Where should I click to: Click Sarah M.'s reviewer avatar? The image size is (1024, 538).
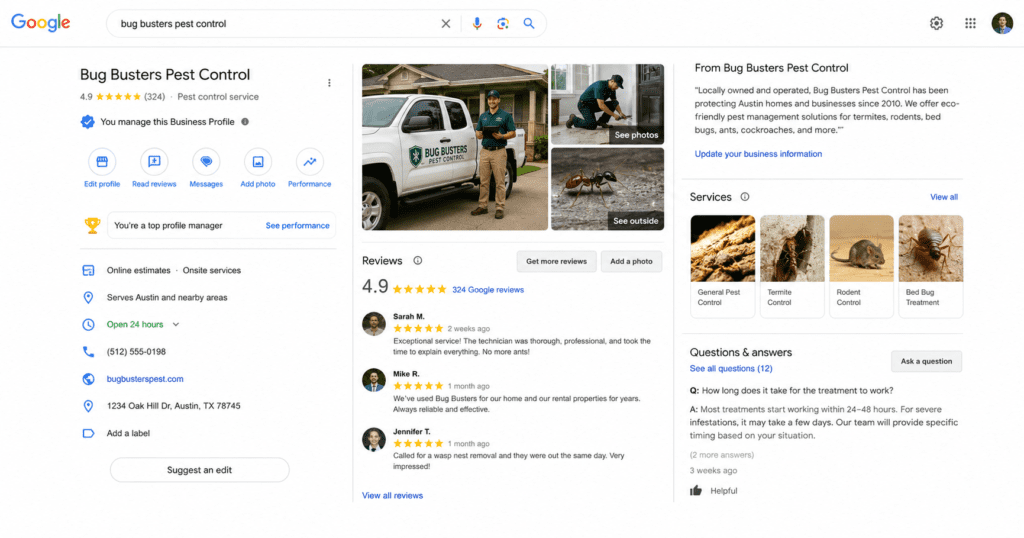coord(374,324)
